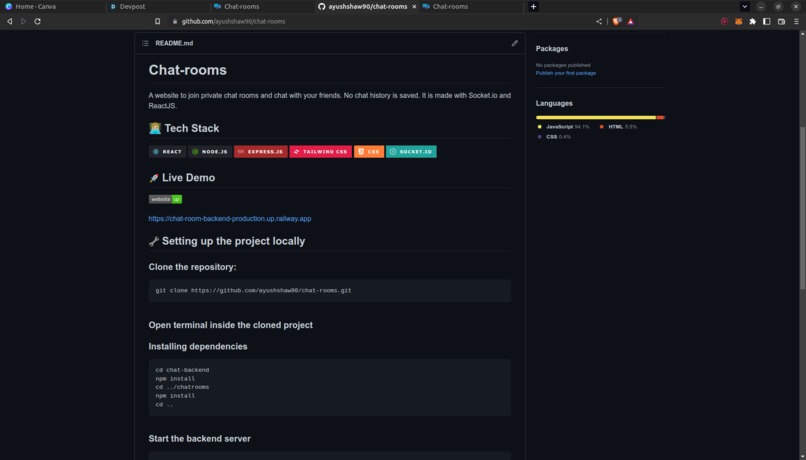
Task: Click the Clone the repository heading
Action: coord(192,267)
